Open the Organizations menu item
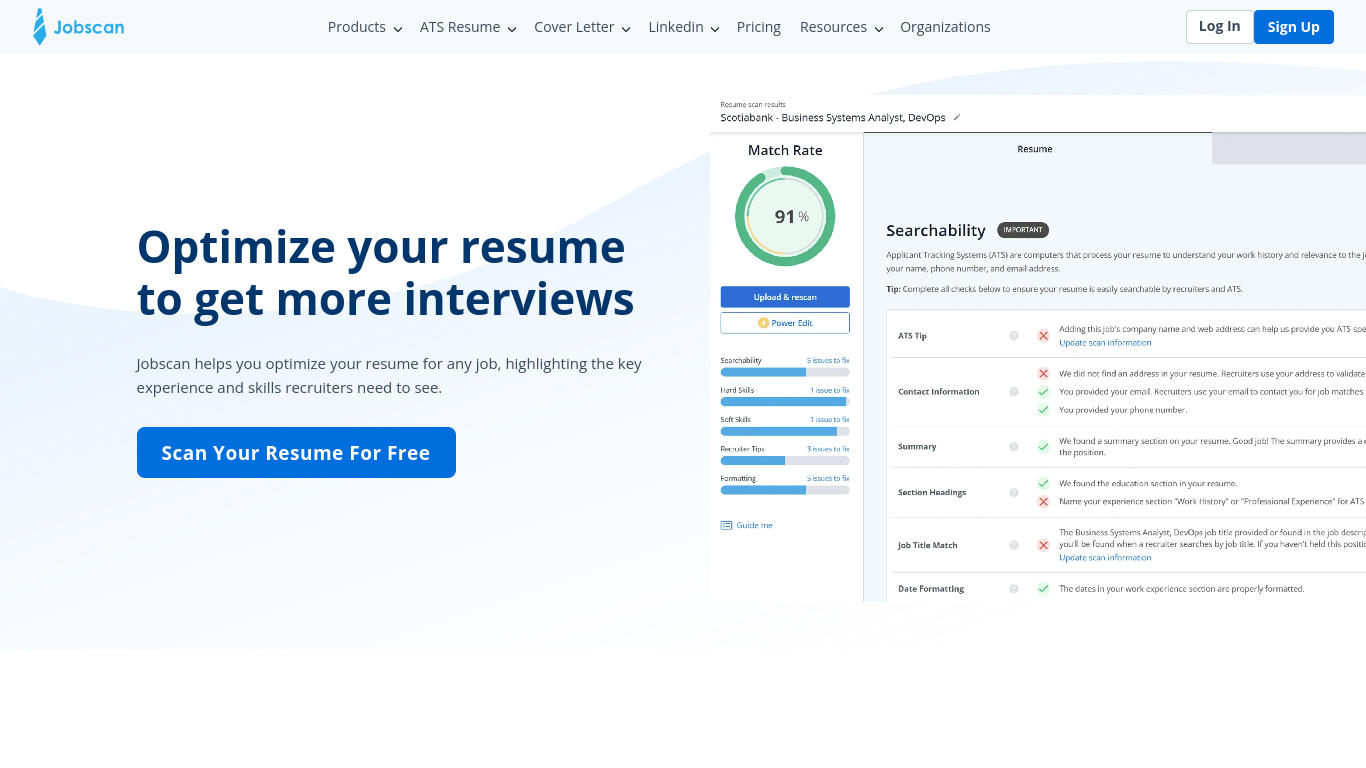This screenshot has height=768, width=1366. click(x=945, y=27)
